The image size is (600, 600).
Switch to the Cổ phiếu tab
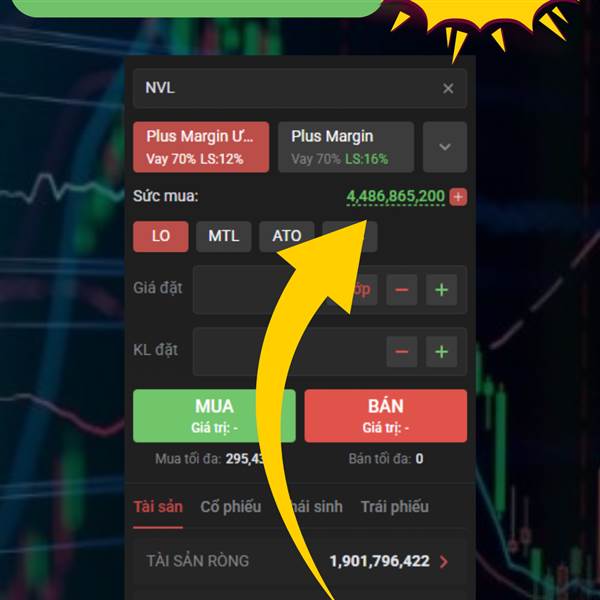pyautogui.click(x=231, y=507)
